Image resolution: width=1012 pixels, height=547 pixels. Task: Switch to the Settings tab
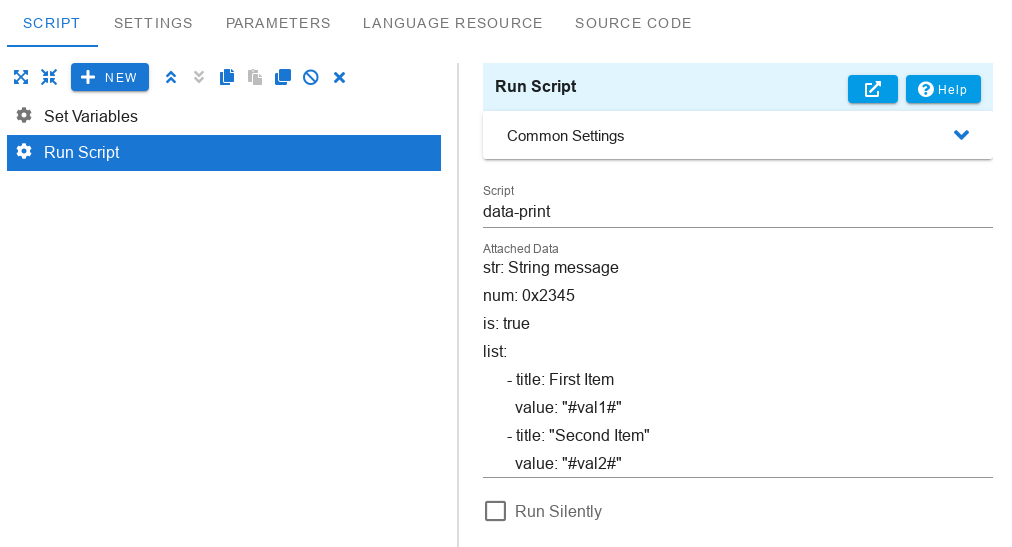tap(153, 23)
